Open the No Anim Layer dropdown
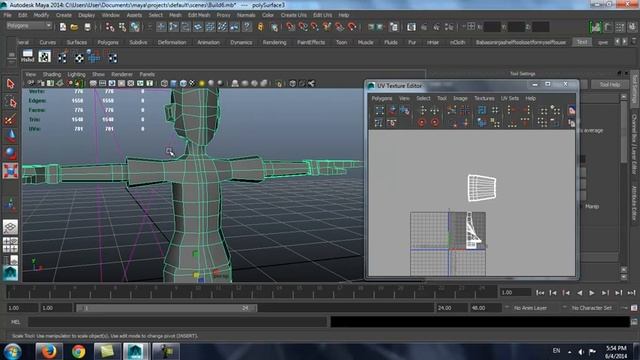640x360 pixels. 529,308
